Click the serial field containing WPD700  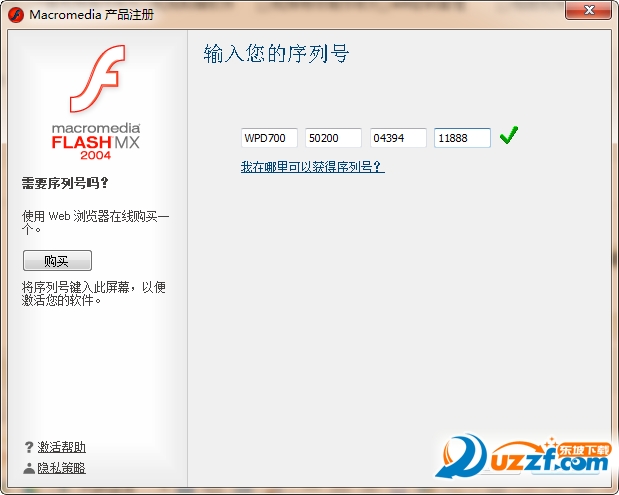point(269,138)
